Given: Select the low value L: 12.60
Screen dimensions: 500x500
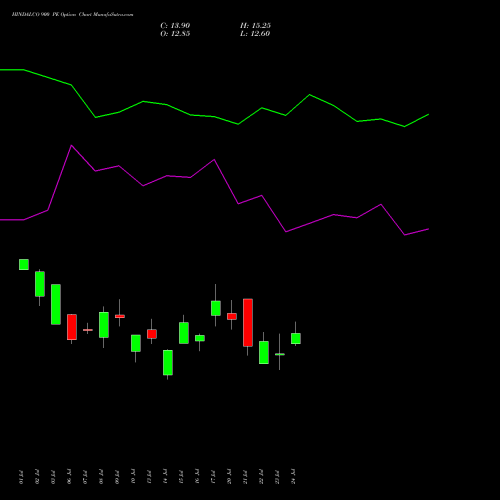Looking at the screenshot, I should (255, 34).
